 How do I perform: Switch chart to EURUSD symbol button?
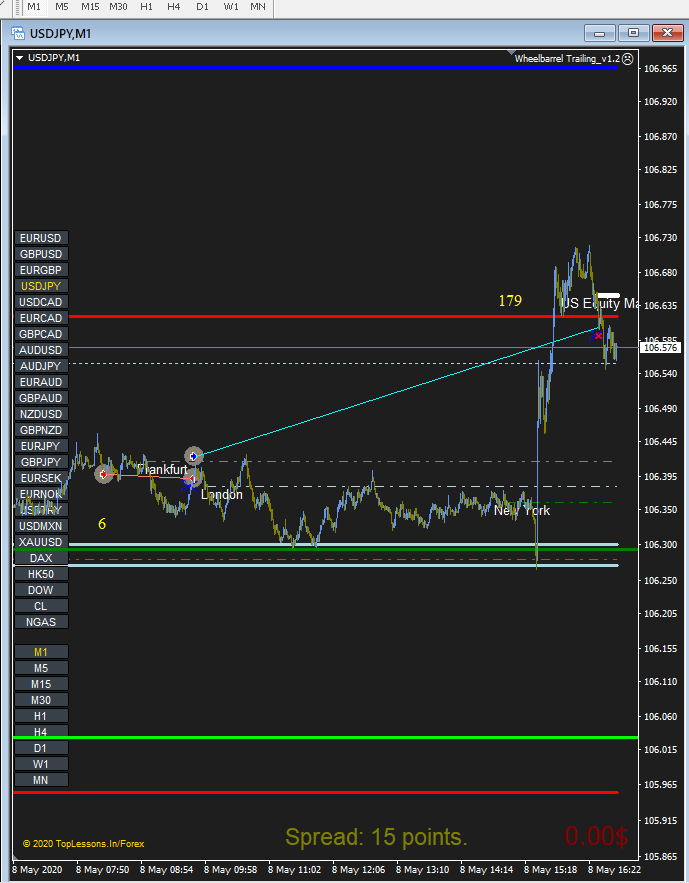click(x=41, y=238)
